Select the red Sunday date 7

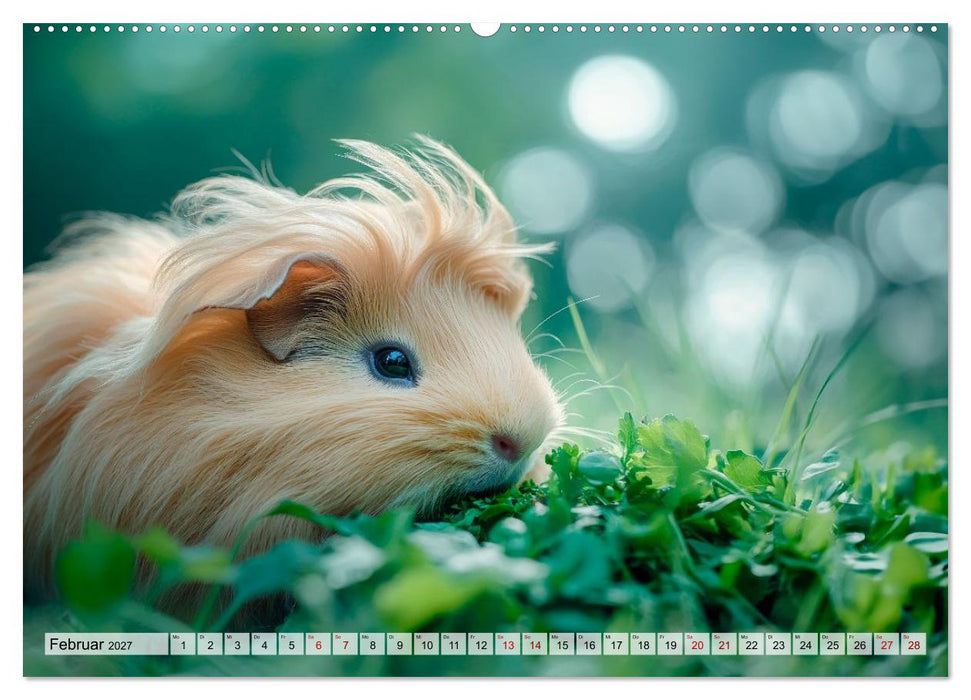click(346, 644)
